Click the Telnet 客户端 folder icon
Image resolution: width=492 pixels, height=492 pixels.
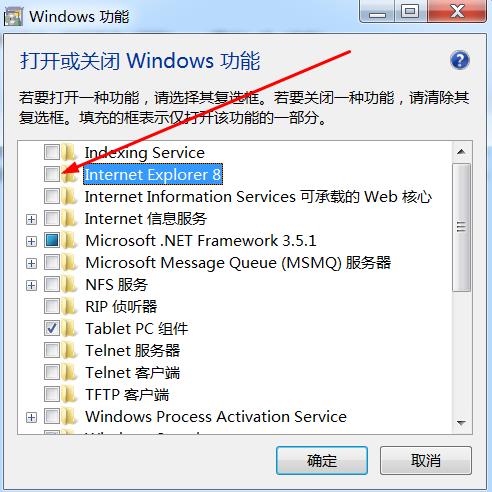click(70, 373)
